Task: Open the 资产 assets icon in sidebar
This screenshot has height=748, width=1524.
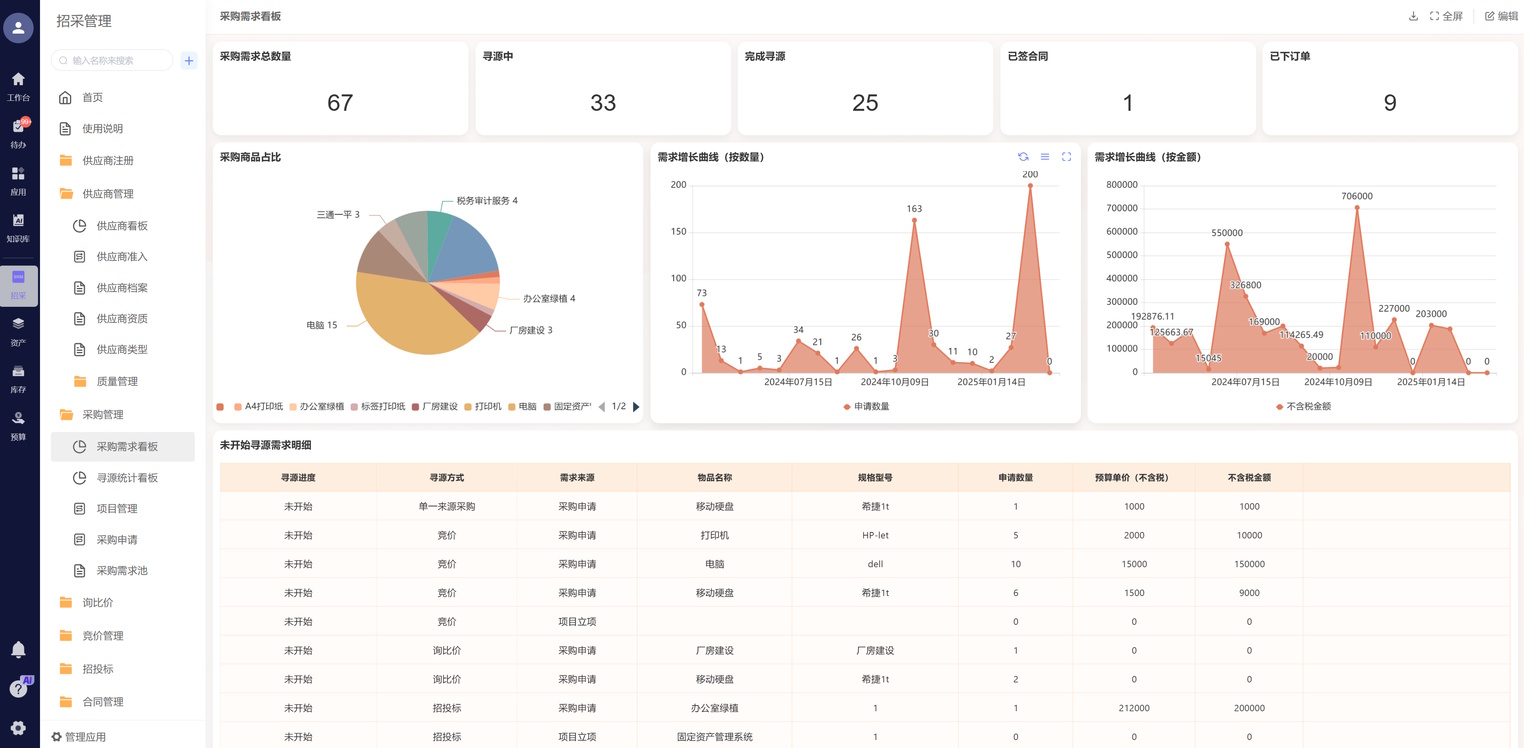Action: coord(18,331)
